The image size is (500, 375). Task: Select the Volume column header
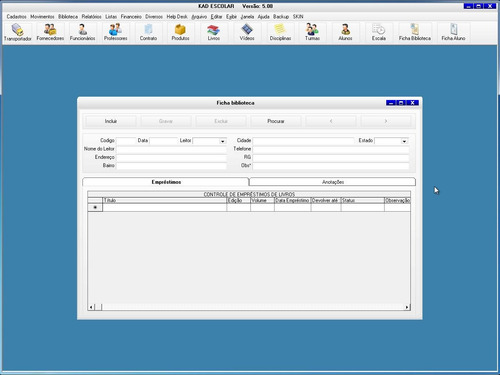click(x=262, y=200)
